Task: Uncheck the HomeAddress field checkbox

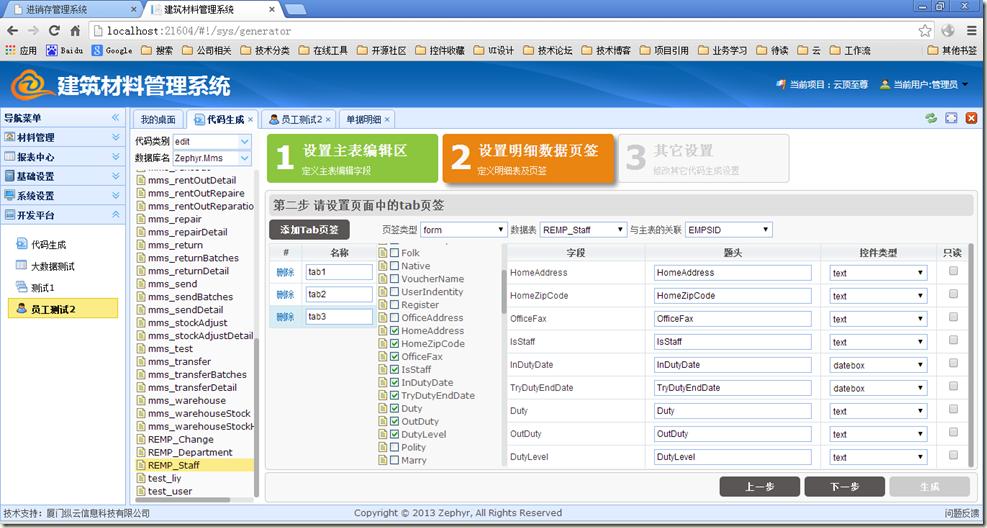Action: tap(394, 331)
